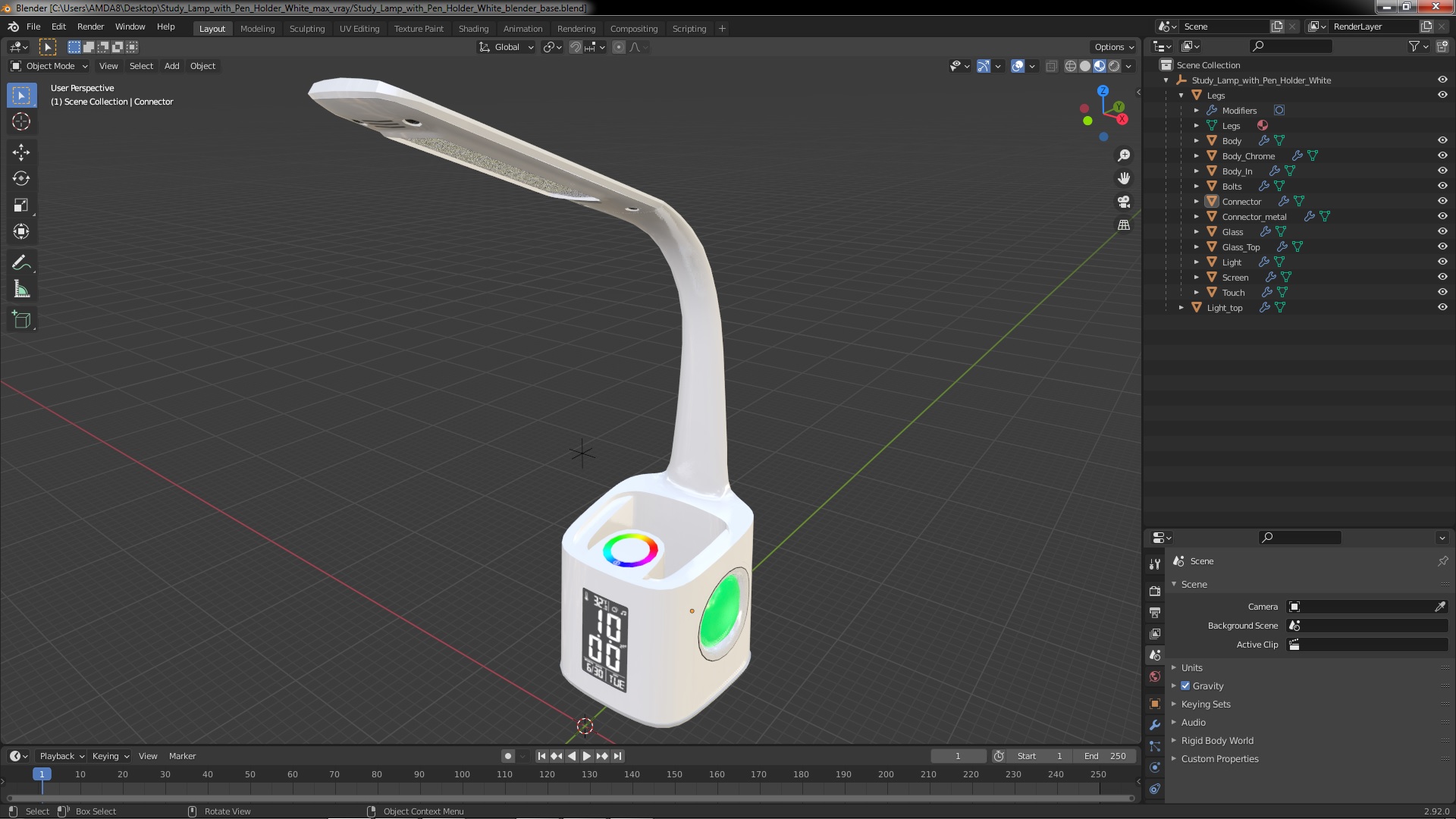
Task: Hide the Connector object
Action: coord(1442,201)
